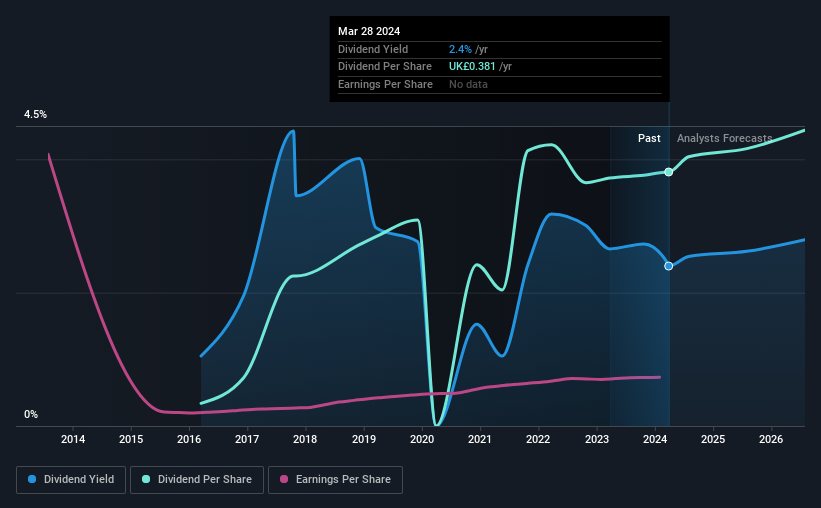Click the Dividend Yield row label in tooltip
Image resolution: width=821 pixels, height=508 pixels.
coord(373,49)
